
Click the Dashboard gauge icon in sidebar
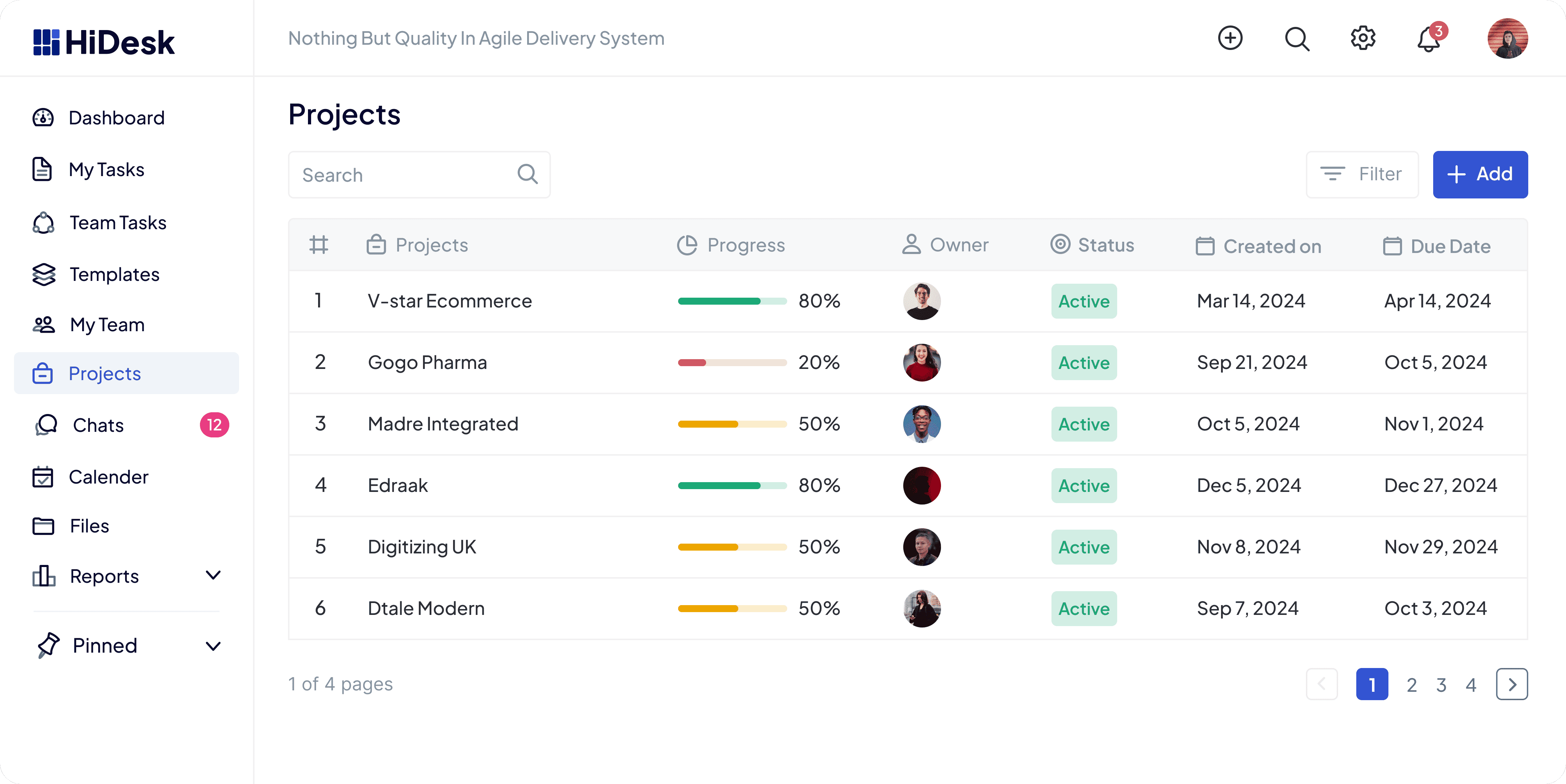(x=43, y=118)
